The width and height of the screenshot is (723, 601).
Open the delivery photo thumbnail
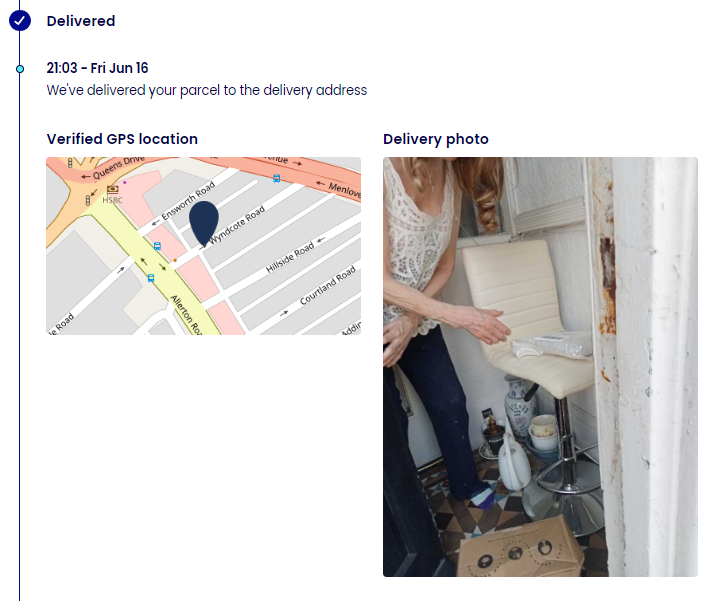[540, 367]
